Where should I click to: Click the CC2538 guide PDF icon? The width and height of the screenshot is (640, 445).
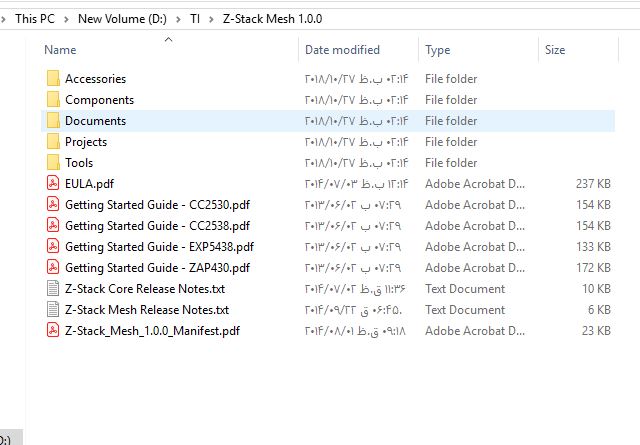(x=53, y=225)
